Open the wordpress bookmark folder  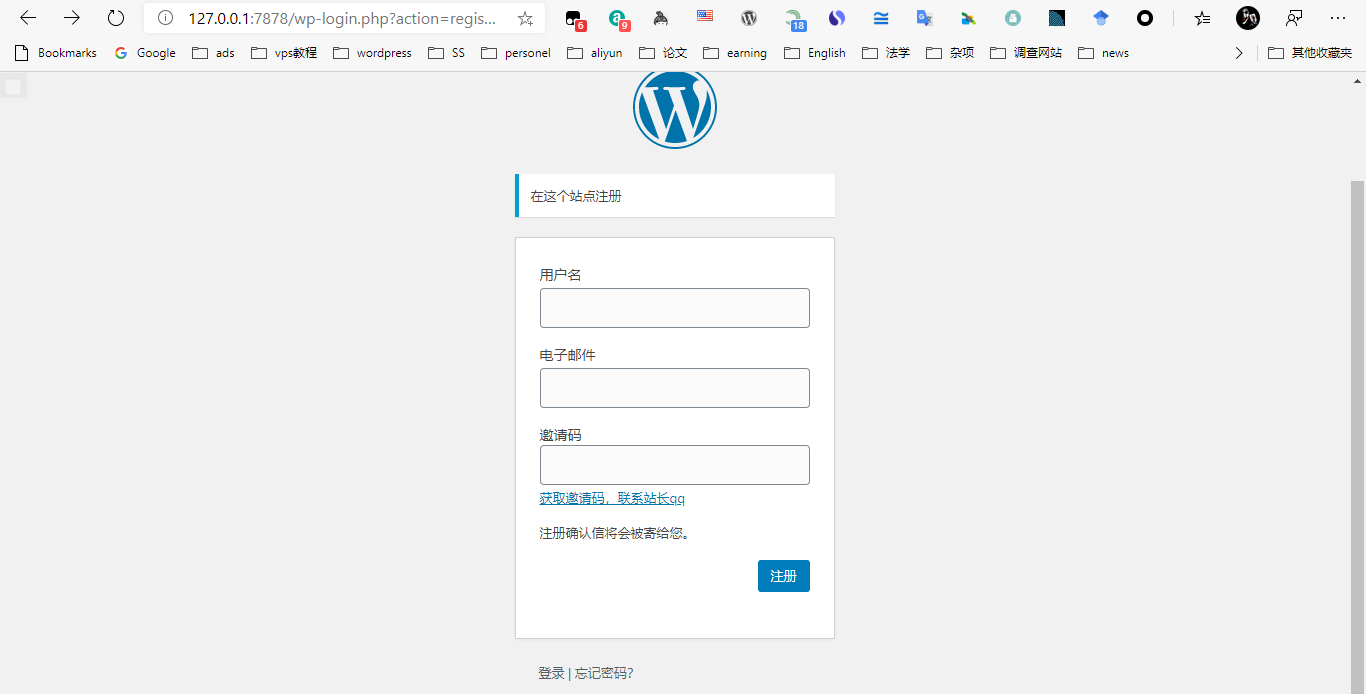coord(372,53)
